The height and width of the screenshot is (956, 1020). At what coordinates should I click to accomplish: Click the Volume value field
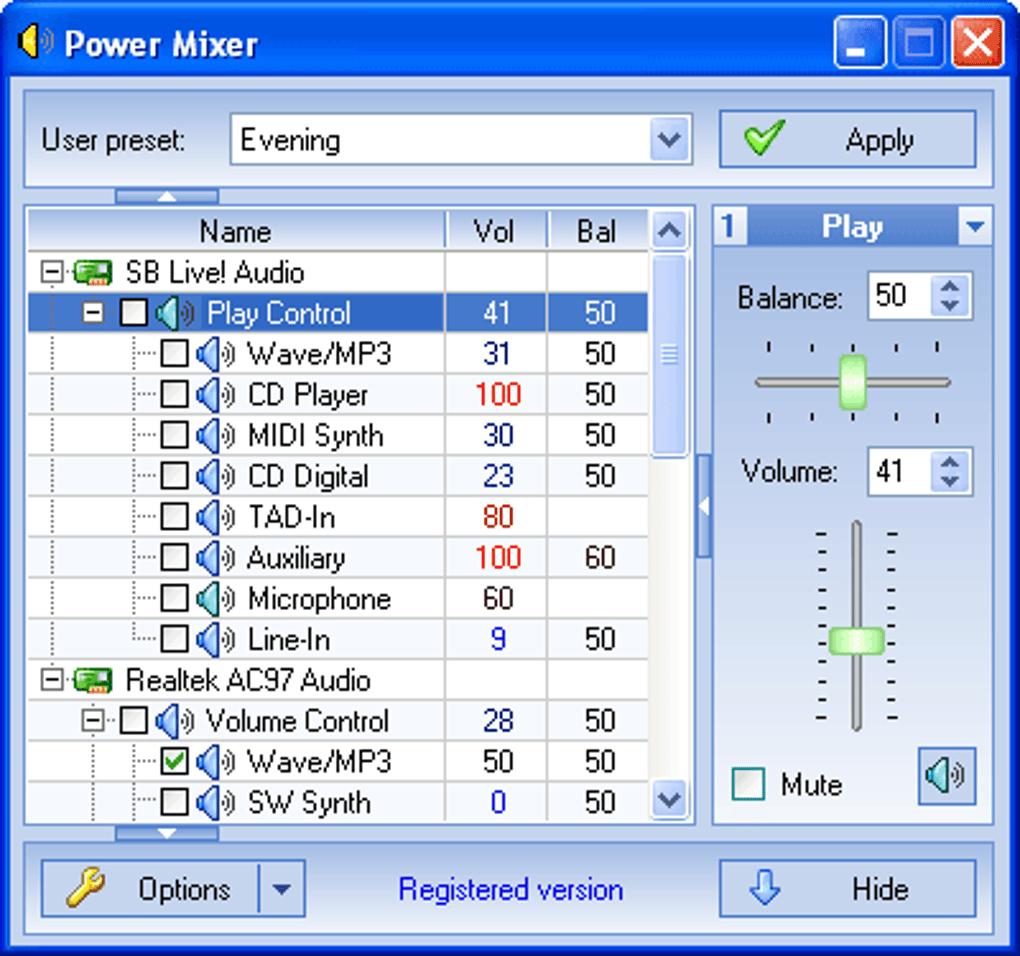tap(900, 471)
